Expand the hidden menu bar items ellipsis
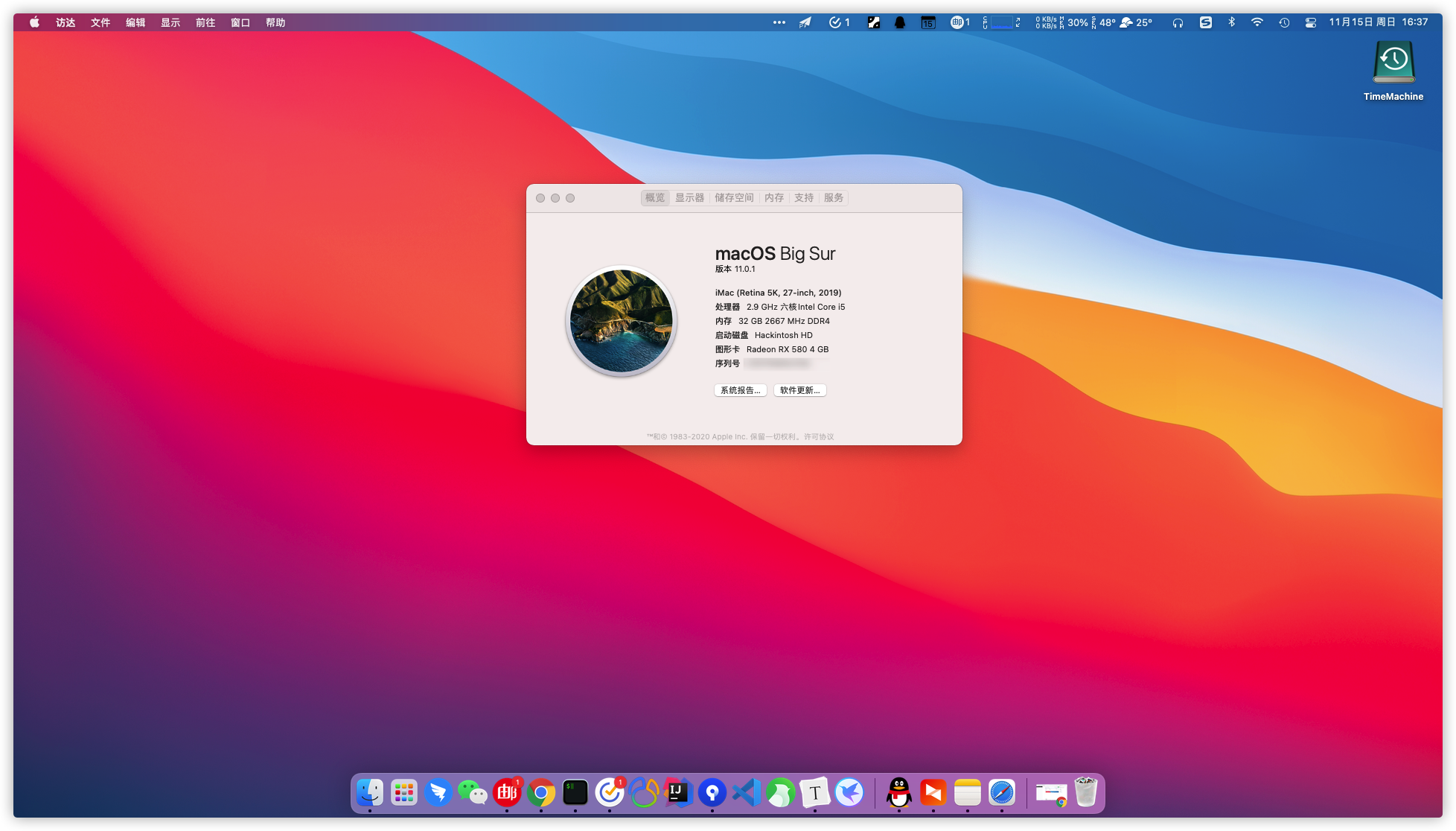The width and height of the screenshot is (1456, 831). (779, 22)
